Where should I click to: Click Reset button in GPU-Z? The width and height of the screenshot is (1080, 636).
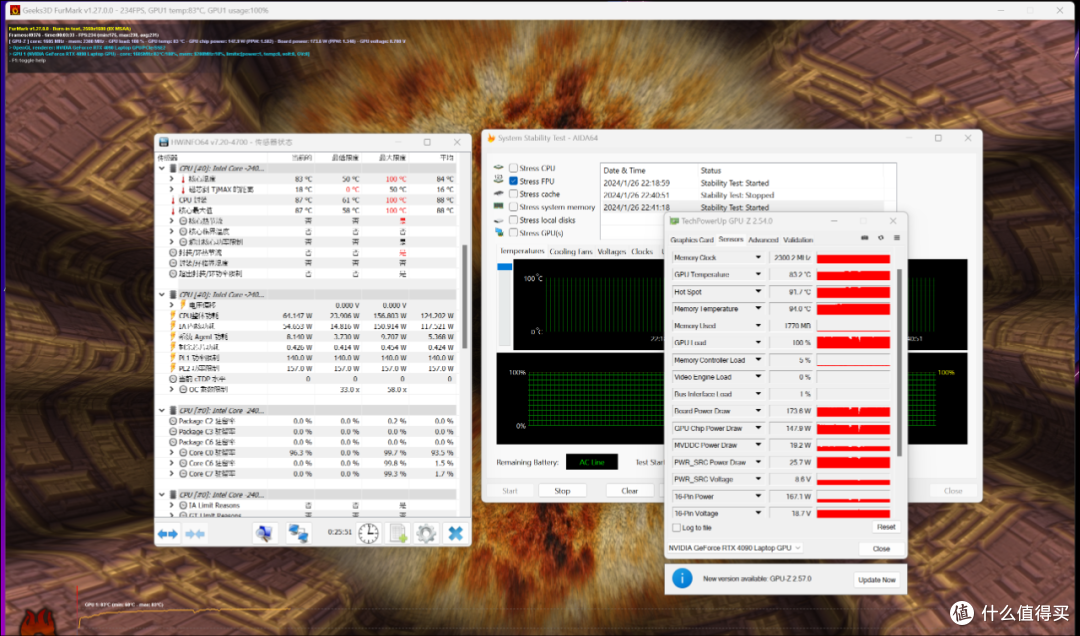click(x=886, y=527)
